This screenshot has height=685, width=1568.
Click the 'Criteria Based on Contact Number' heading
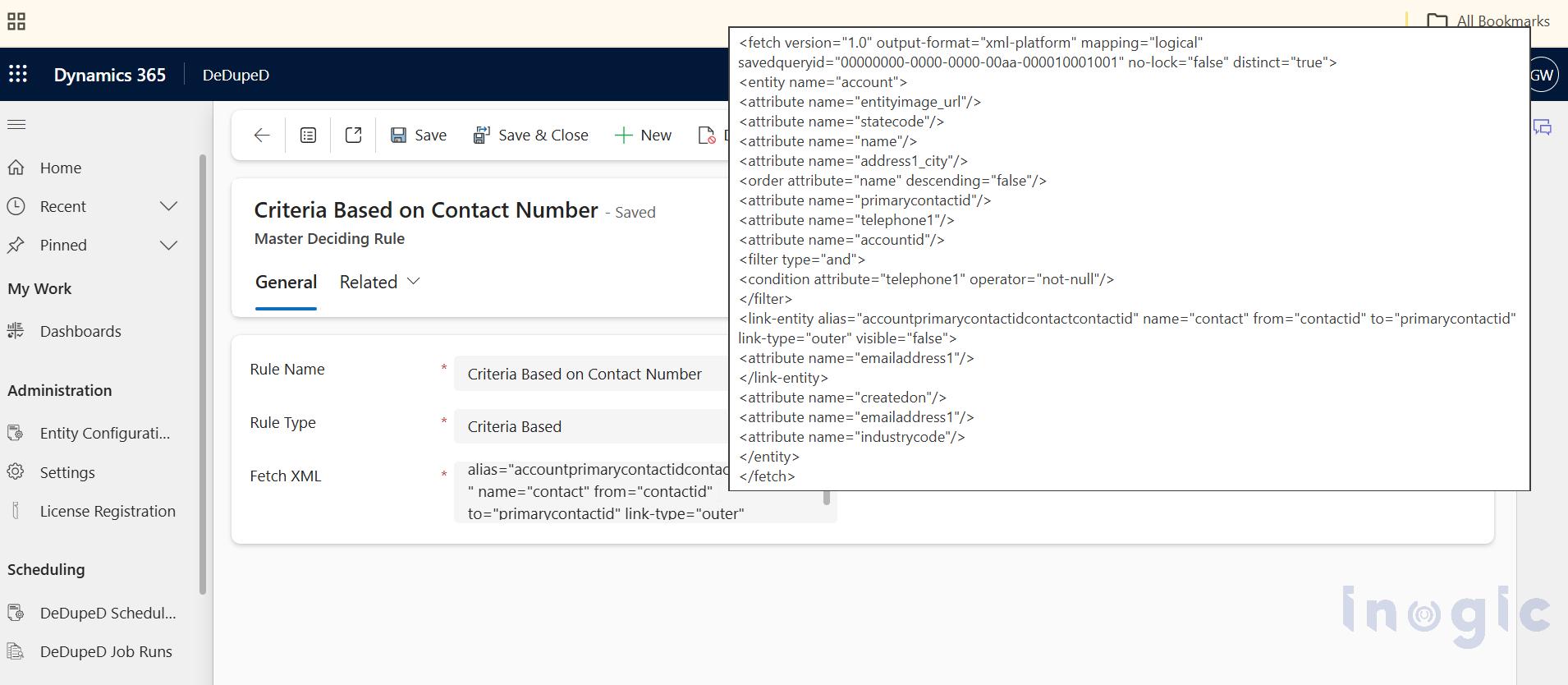(x=426, y=210)
